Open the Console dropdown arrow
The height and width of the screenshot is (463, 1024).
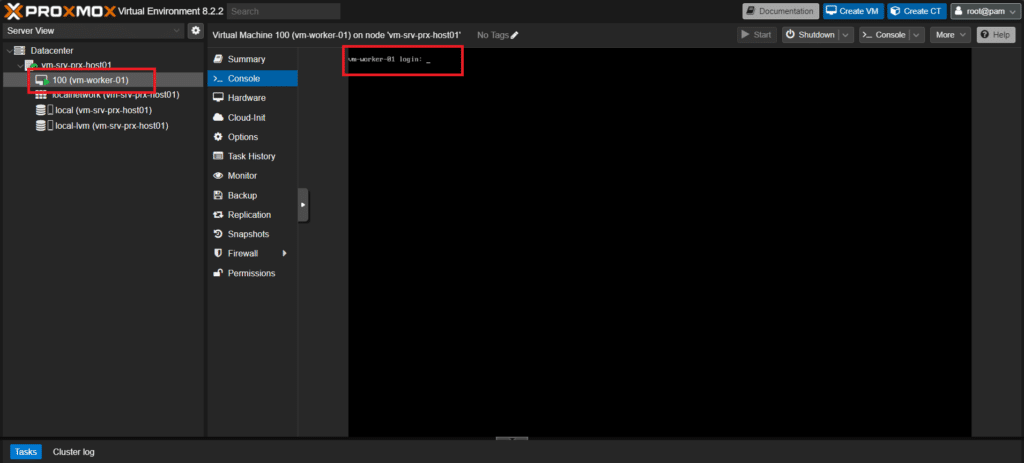[917, 35]
